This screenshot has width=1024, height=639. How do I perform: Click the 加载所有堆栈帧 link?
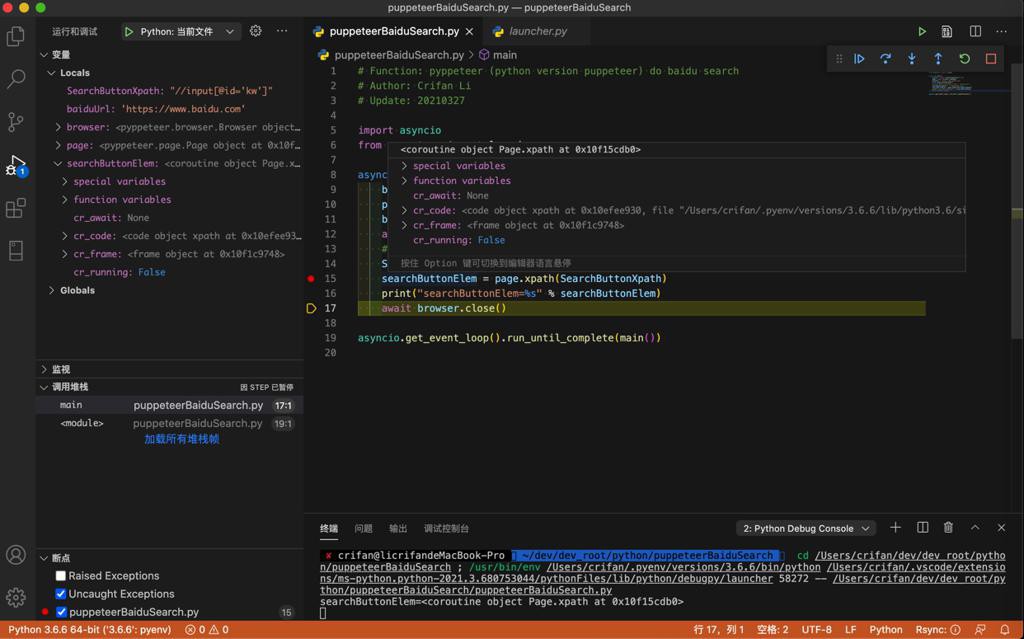tap(181, 439)
